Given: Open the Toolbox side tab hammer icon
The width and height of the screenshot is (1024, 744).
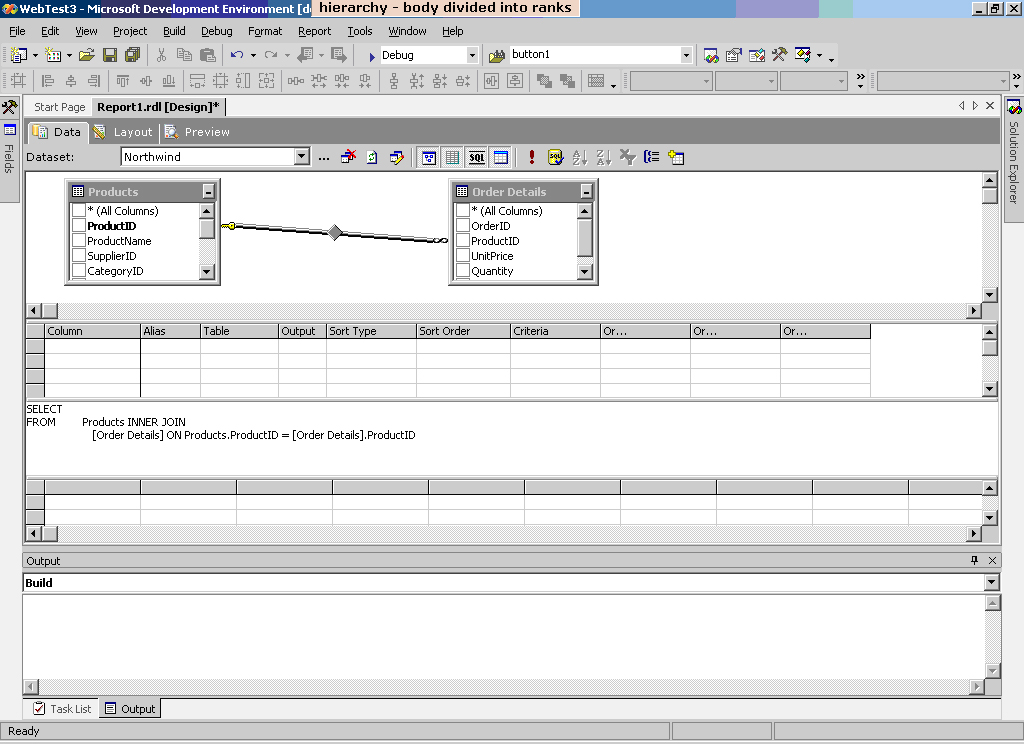Looking at the screenshot, I should [x=9, y=106].
